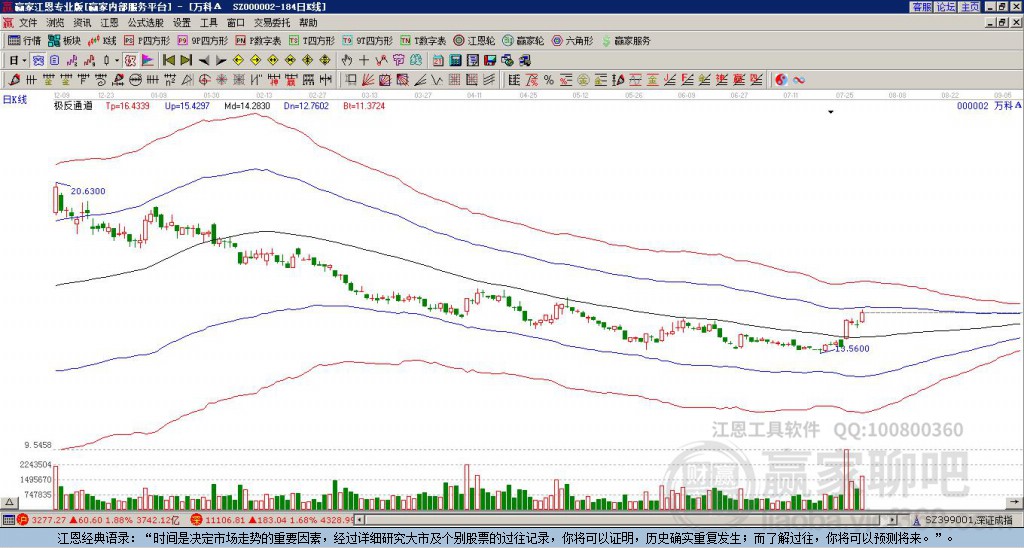
Task: Click the first yellow diamond left-arrow icon
Action: pos(238,61)
